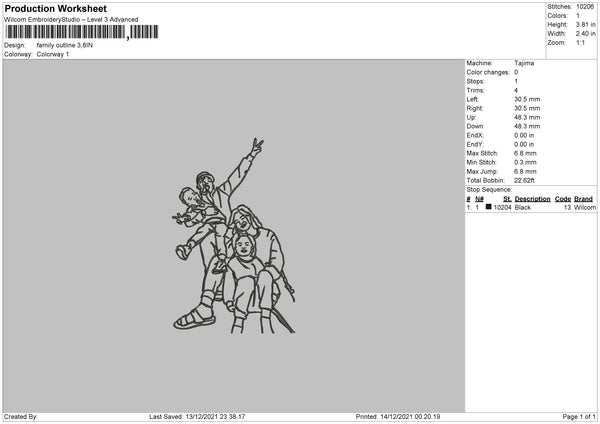Click the Production Worksheet title
This screenshot has width=600, height=424.
[x=56, y=8]
